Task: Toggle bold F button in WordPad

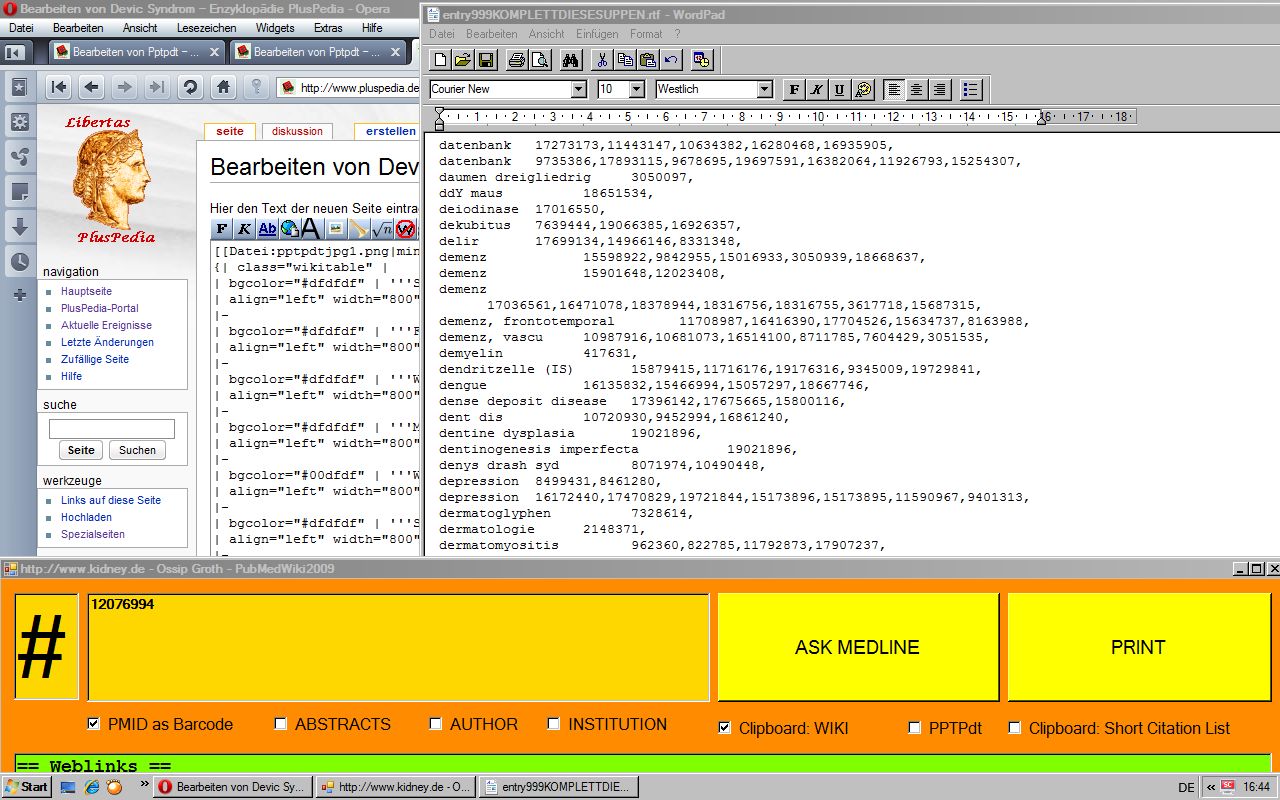Action: tap(794, 90)
